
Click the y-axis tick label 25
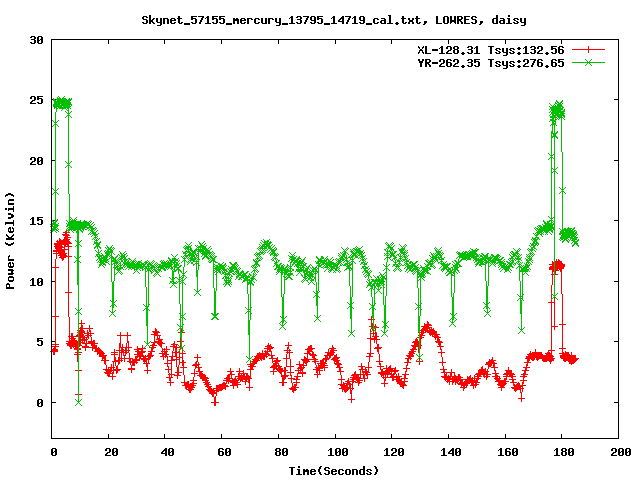pyautogui.click(x=37, y=100)
